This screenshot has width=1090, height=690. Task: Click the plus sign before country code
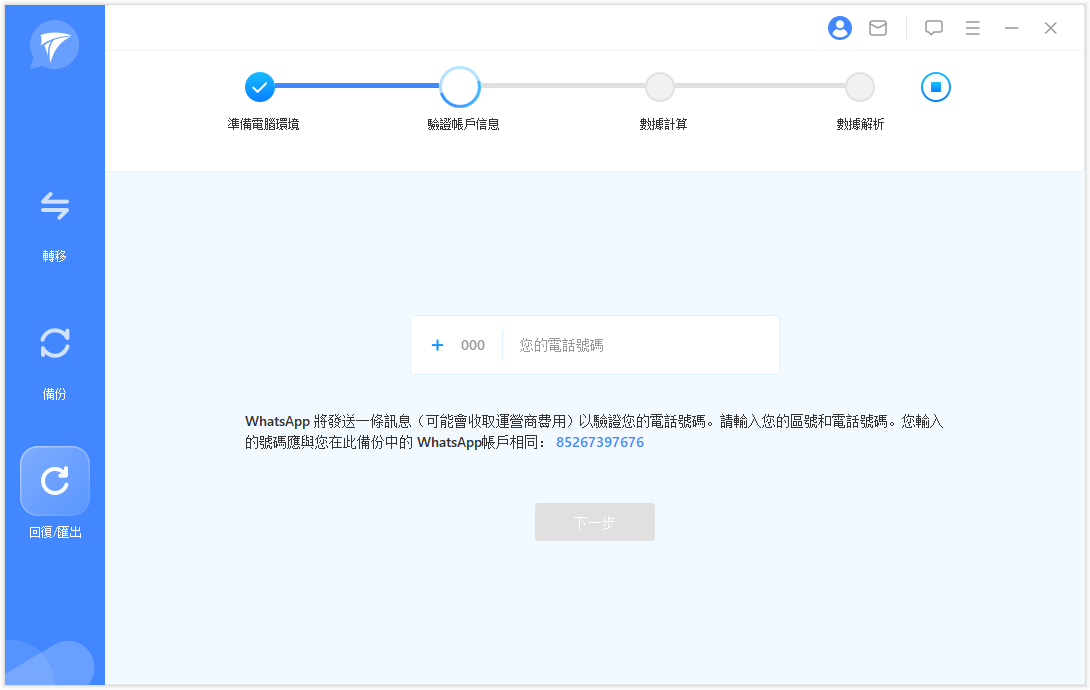pos(437,345)
